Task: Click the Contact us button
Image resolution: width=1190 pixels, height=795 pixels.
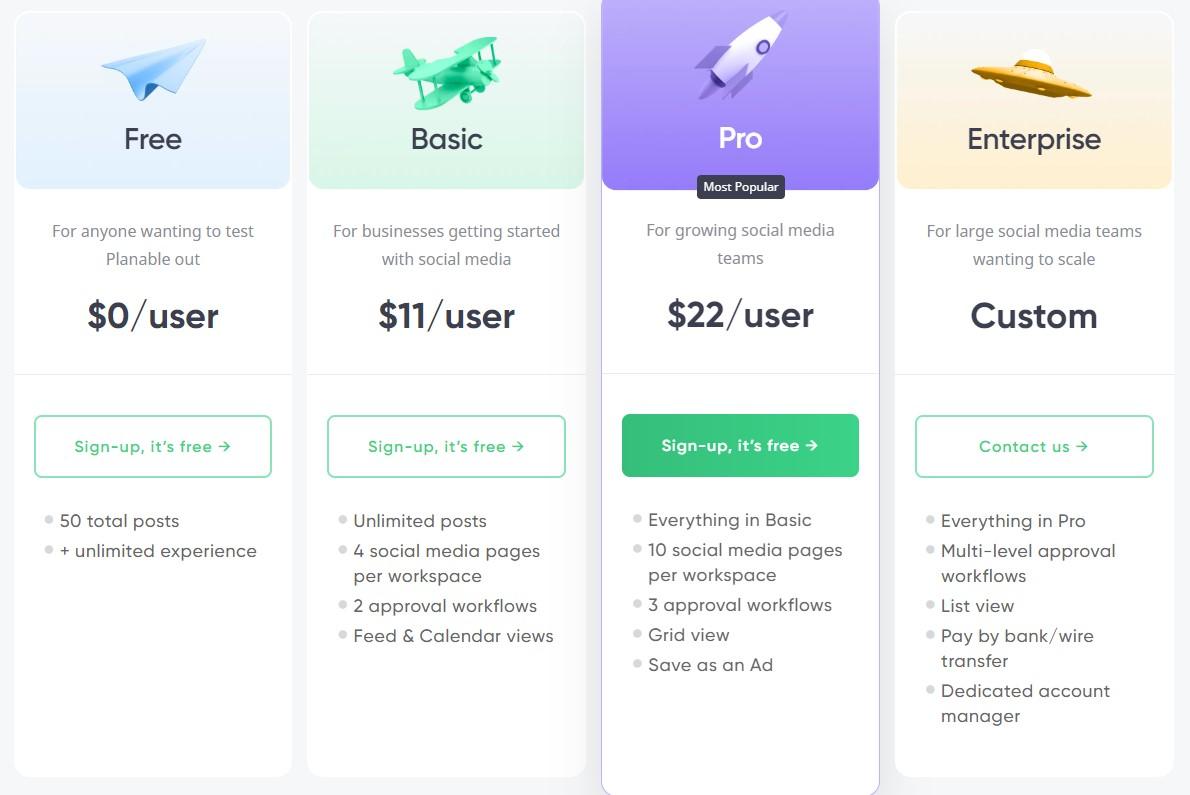Action: (x=1034, y=446)
